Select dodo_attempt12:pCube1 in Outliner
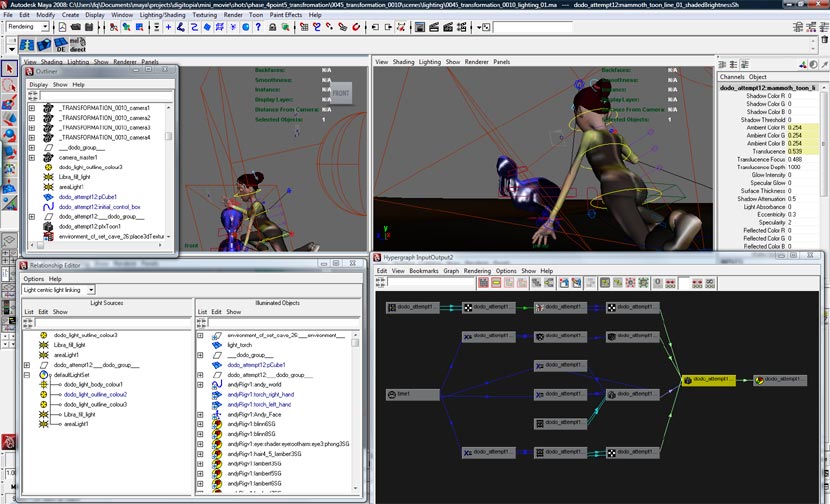 coord(88,197)
